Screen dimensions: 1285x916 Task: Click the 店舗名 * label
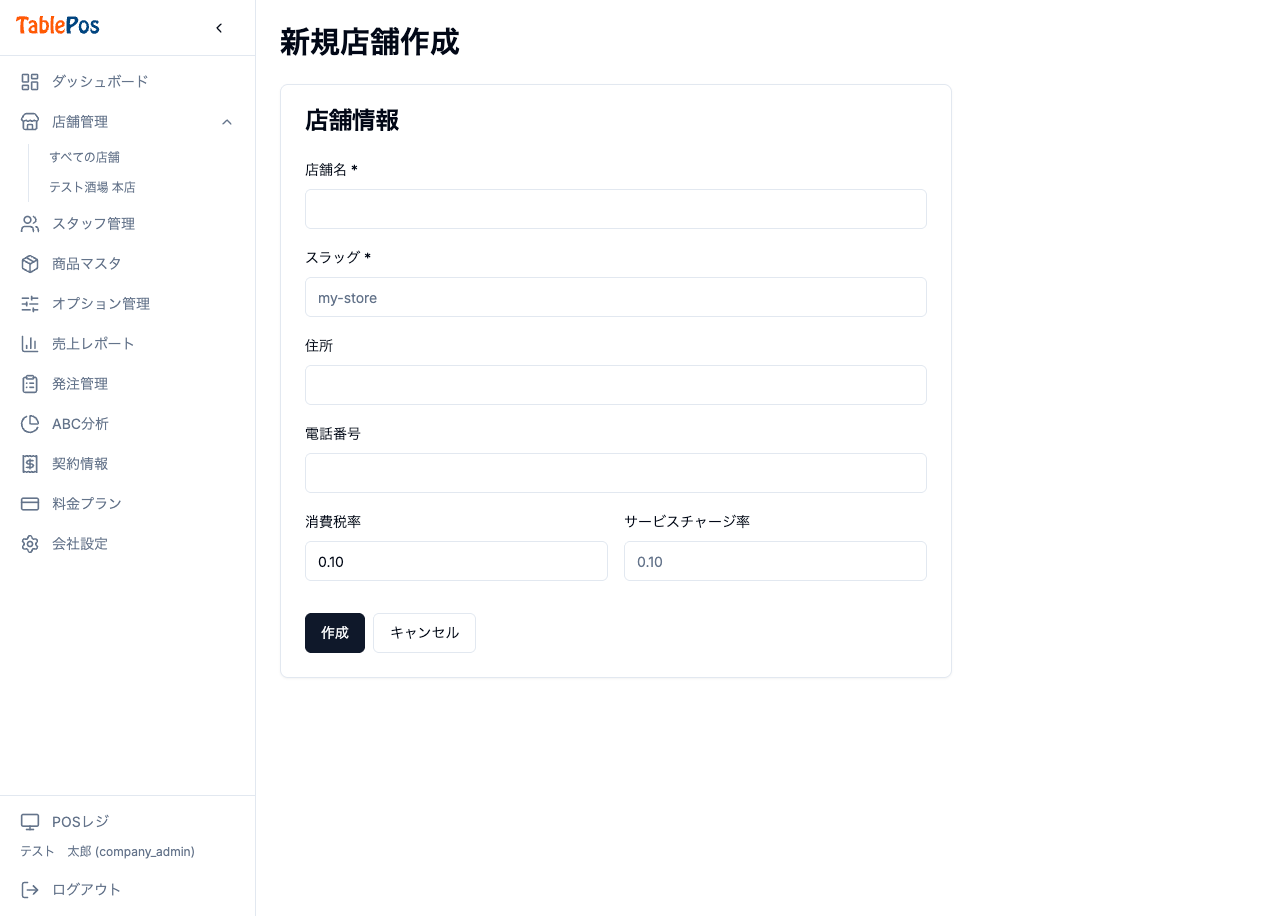pos(331,170)
